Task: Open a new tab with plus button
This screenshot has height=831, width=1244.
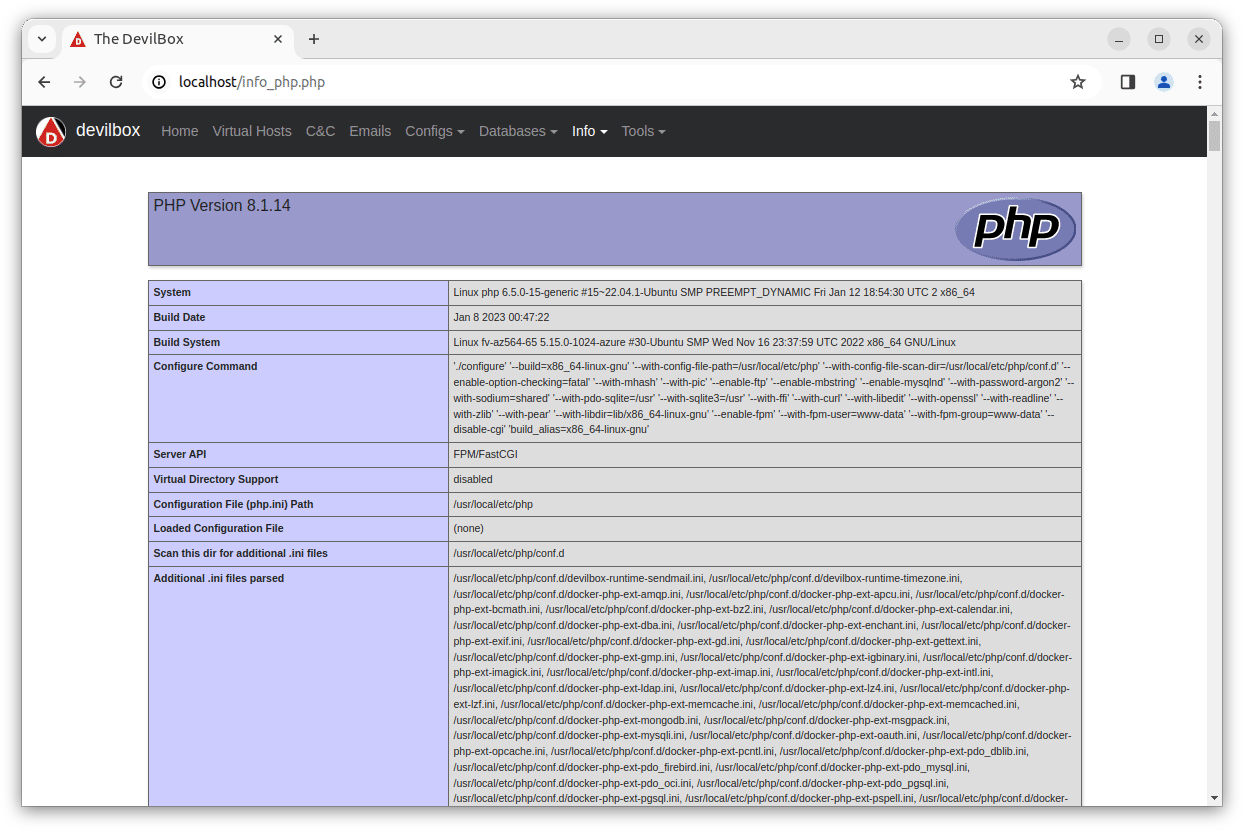Action: [x=314, y=39]
